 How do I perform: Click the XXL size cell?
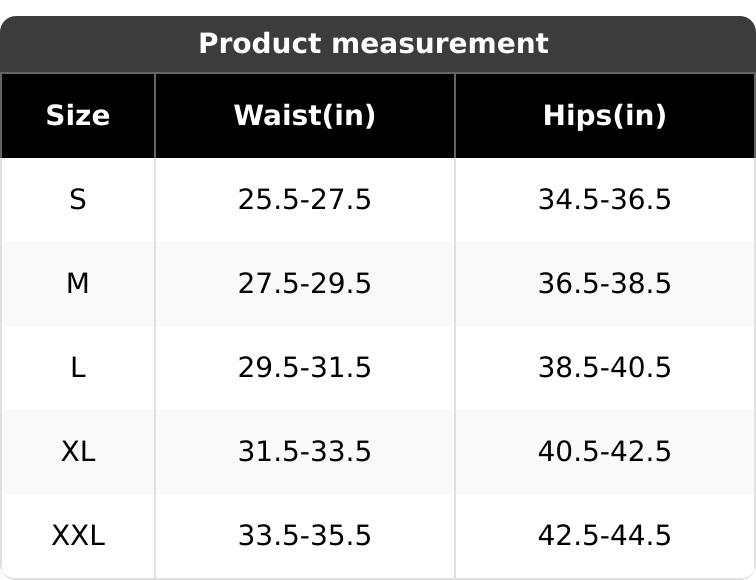(78, 536)
